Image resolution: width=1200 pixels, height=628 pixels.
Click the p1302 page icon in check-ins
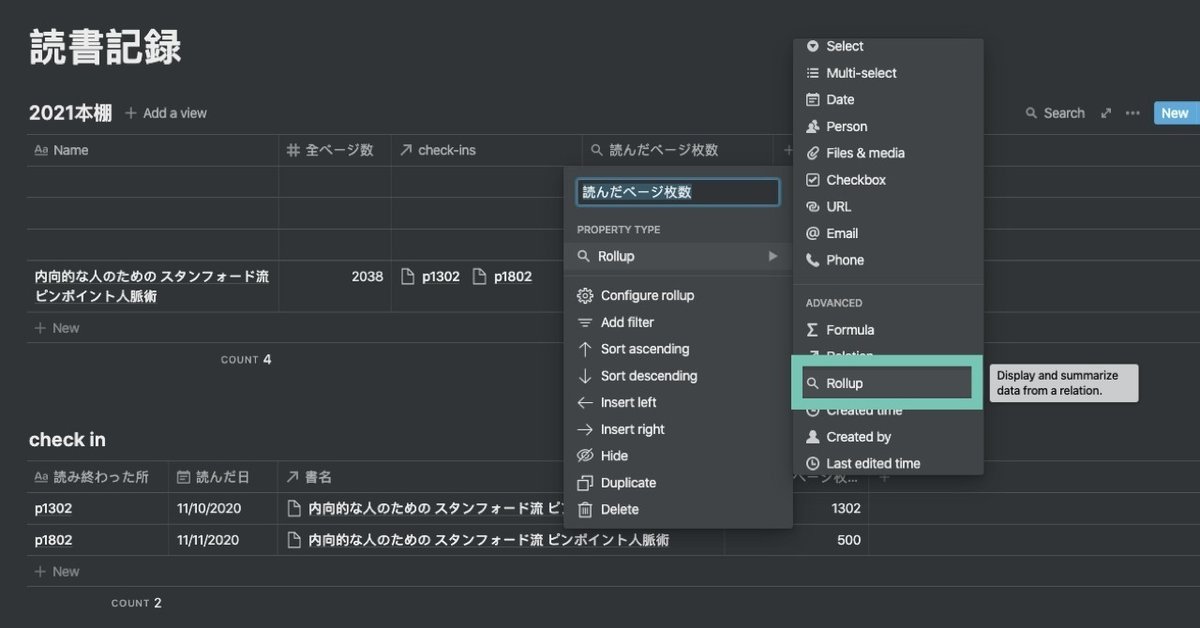tap(407, 277)
